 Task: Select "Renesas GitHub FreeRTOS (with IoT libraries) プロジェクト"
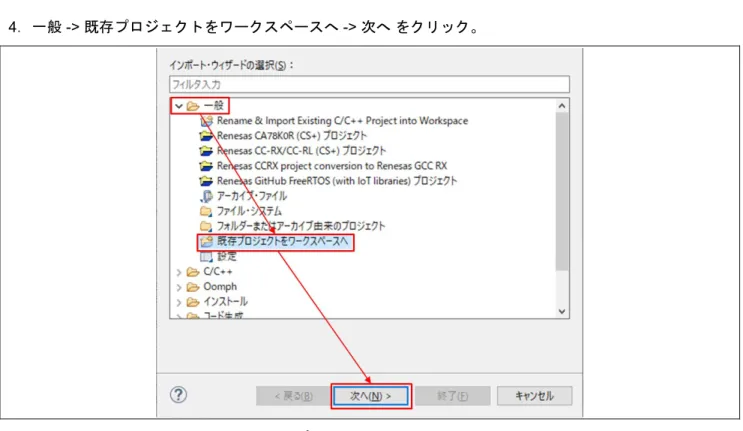[x=337, y=181]
